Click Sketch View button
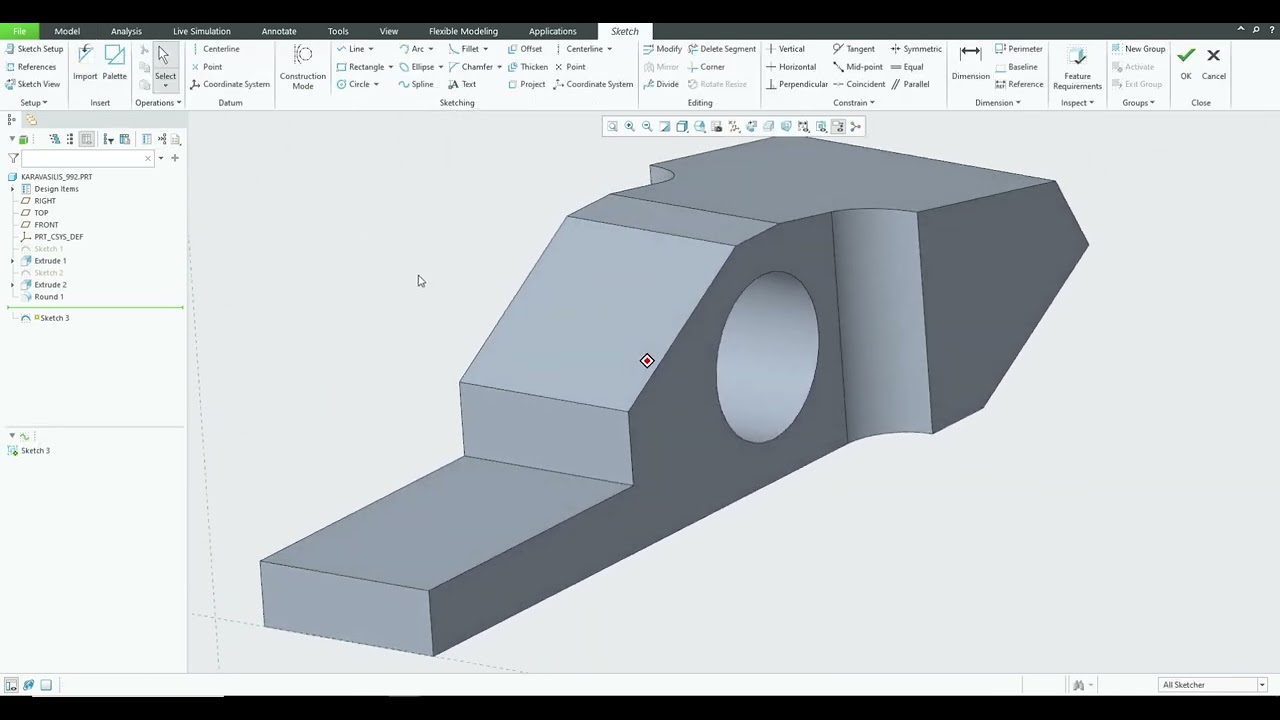1280x720 pixels. pos(32,84)
